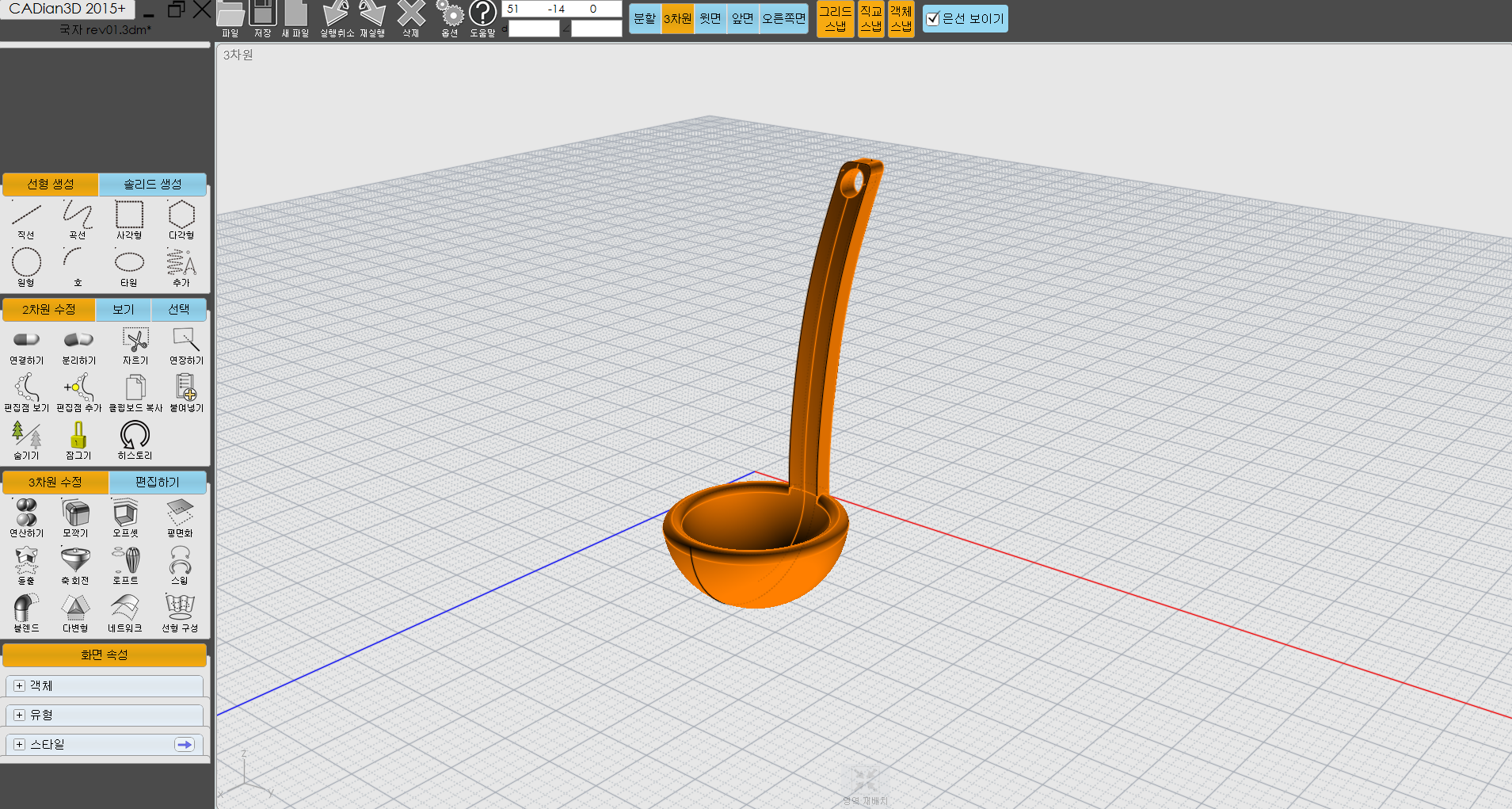
Task: Select the 사각형 (Rectangle) tool
Action: click(x=129, y=215)
